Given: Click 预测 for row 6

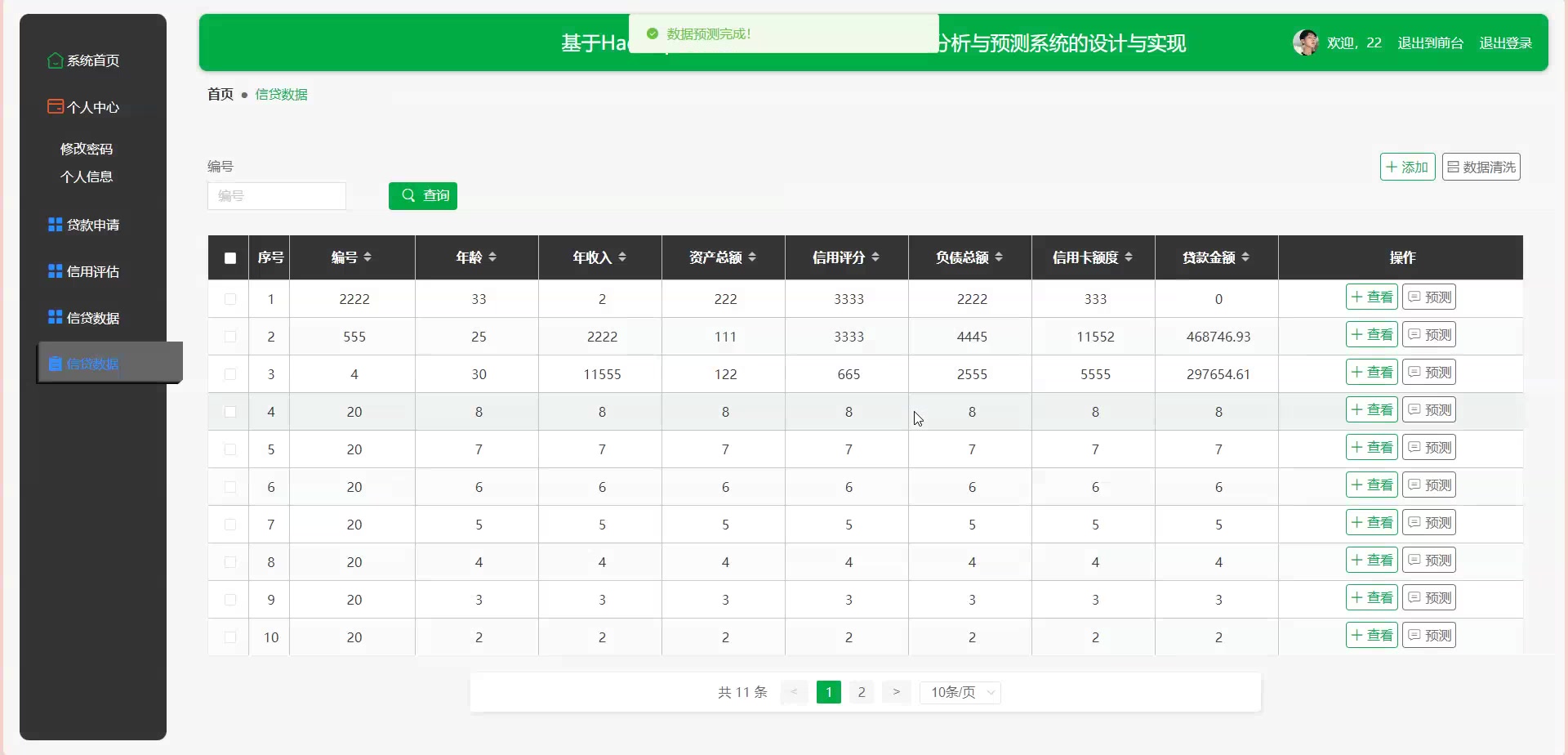Looking at the screenshot, I should pos(1429,485).
